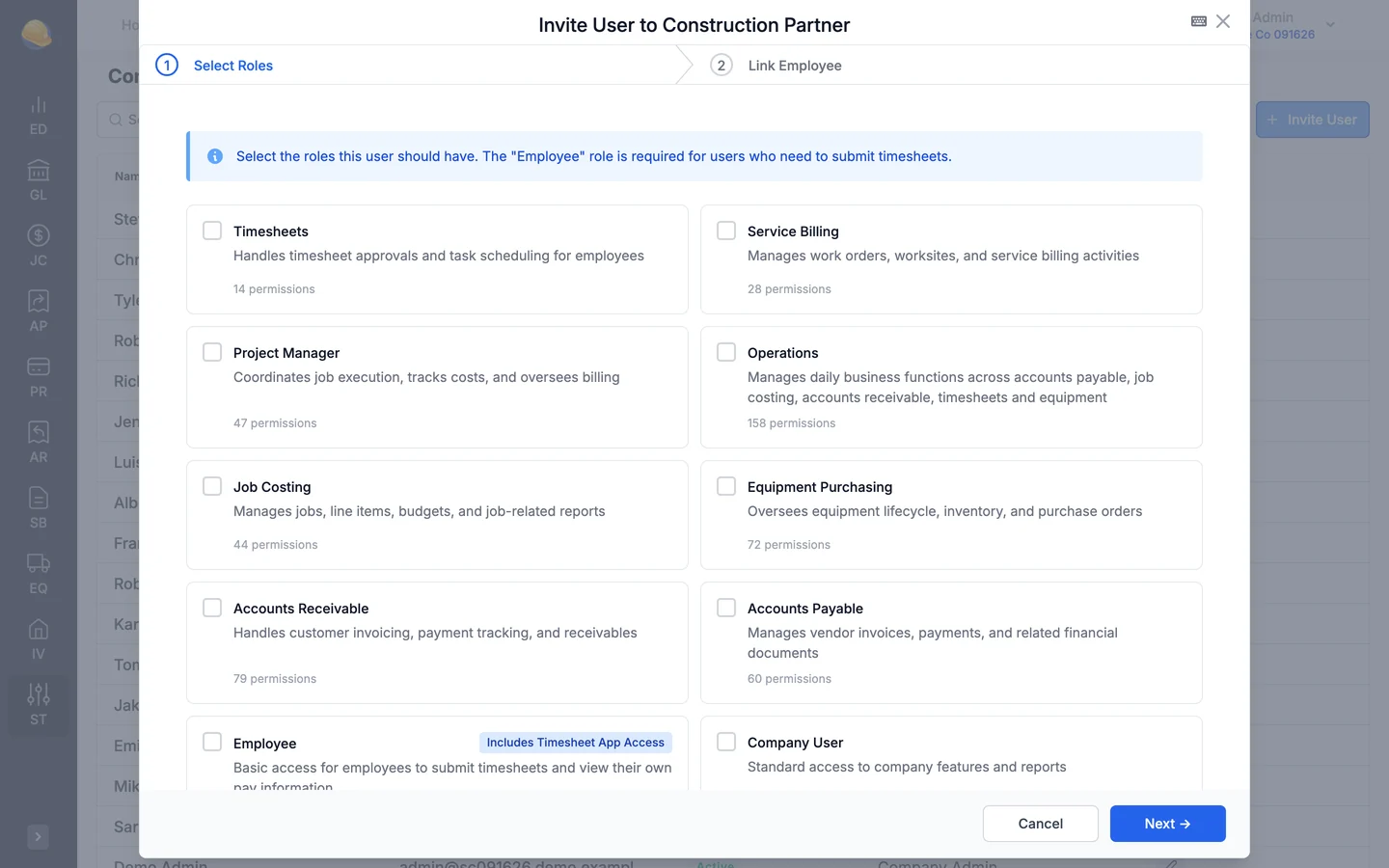
Task: Check the Equipment Purchasing role checkbox
Action: tap(726, 486)
